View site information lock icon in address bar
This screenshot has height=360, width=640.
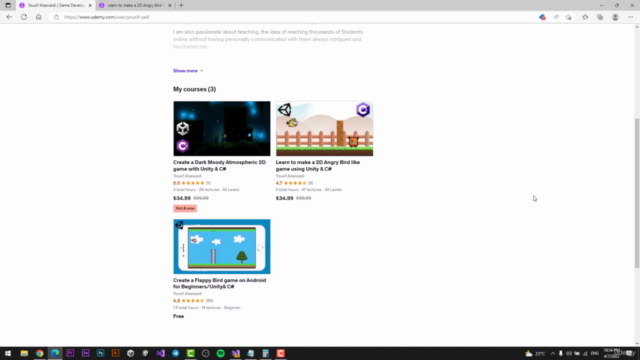tap(56, 17)
